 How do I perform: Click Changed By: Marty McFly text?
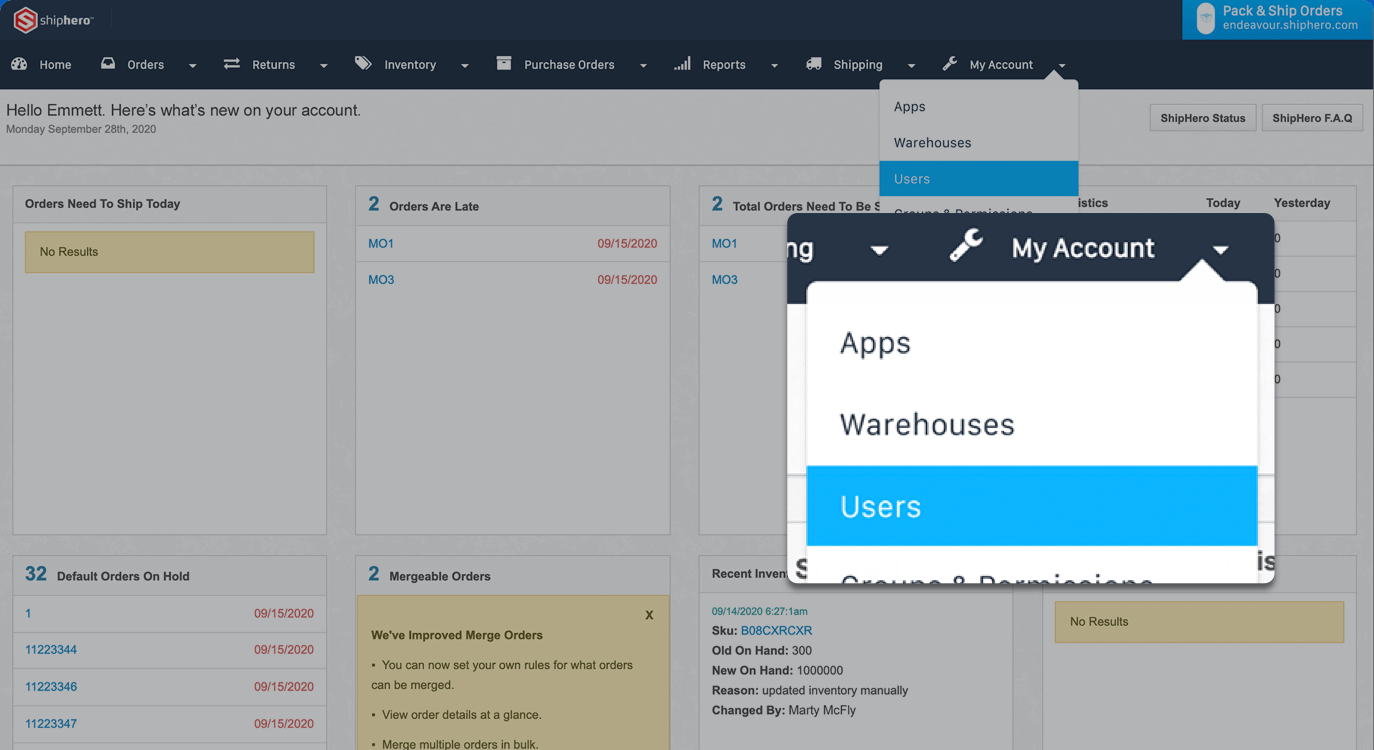click(x=784, y=711)
